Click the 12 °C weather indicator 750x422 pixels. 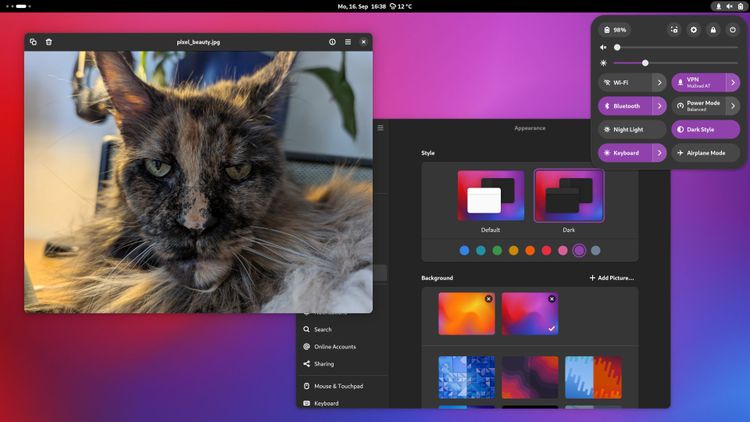point(401,6)
